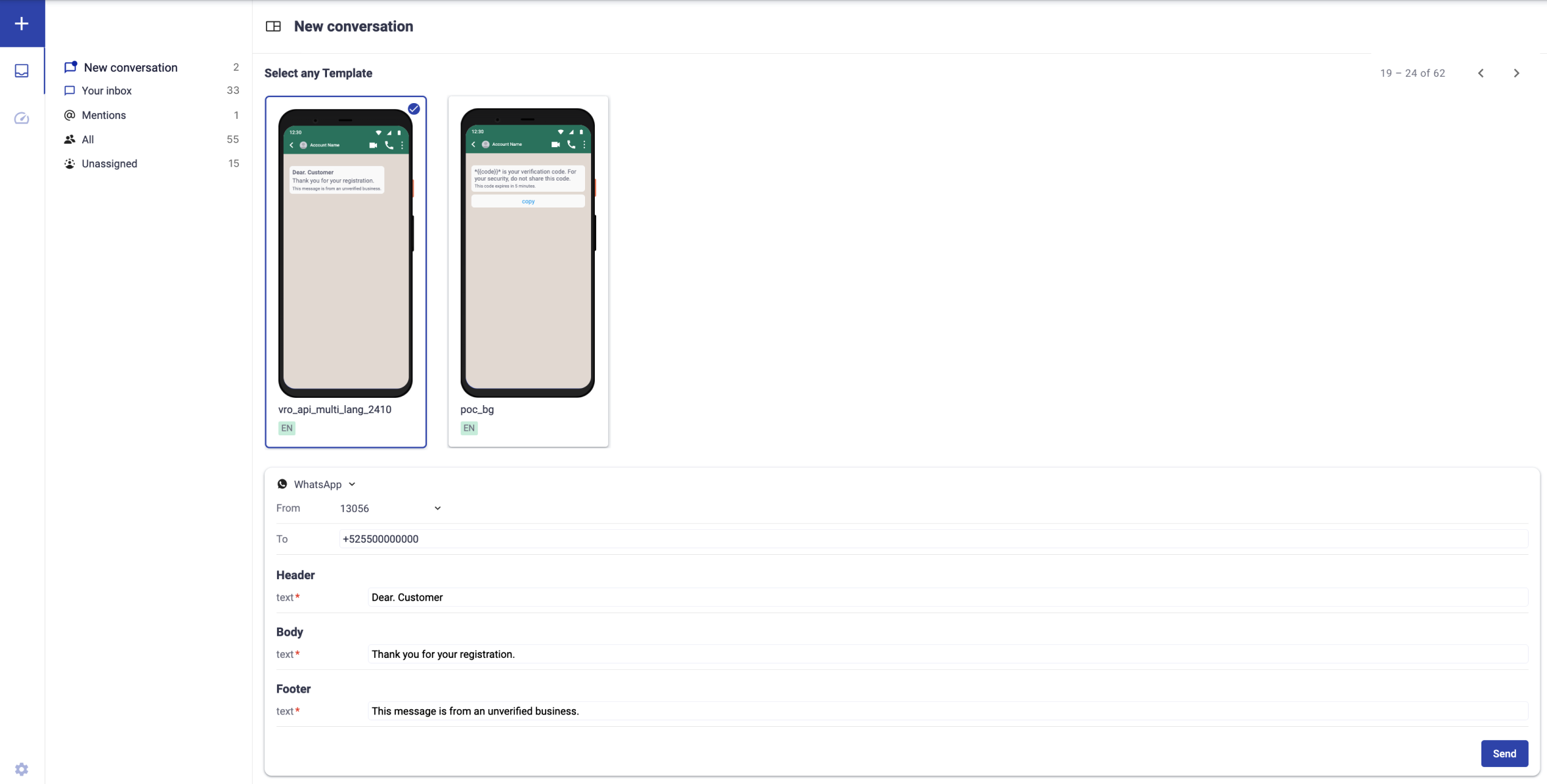Open the dashboard gauge icon in the left rail
Image resolution: width=1547 pixels, height=784 pixels.
point(22,118)
